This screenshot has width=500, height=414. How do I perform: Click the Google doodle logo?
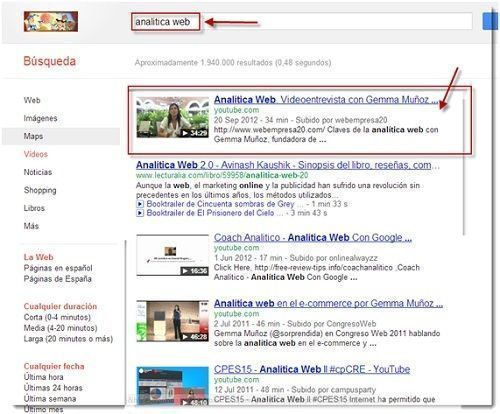pos(51,22)
